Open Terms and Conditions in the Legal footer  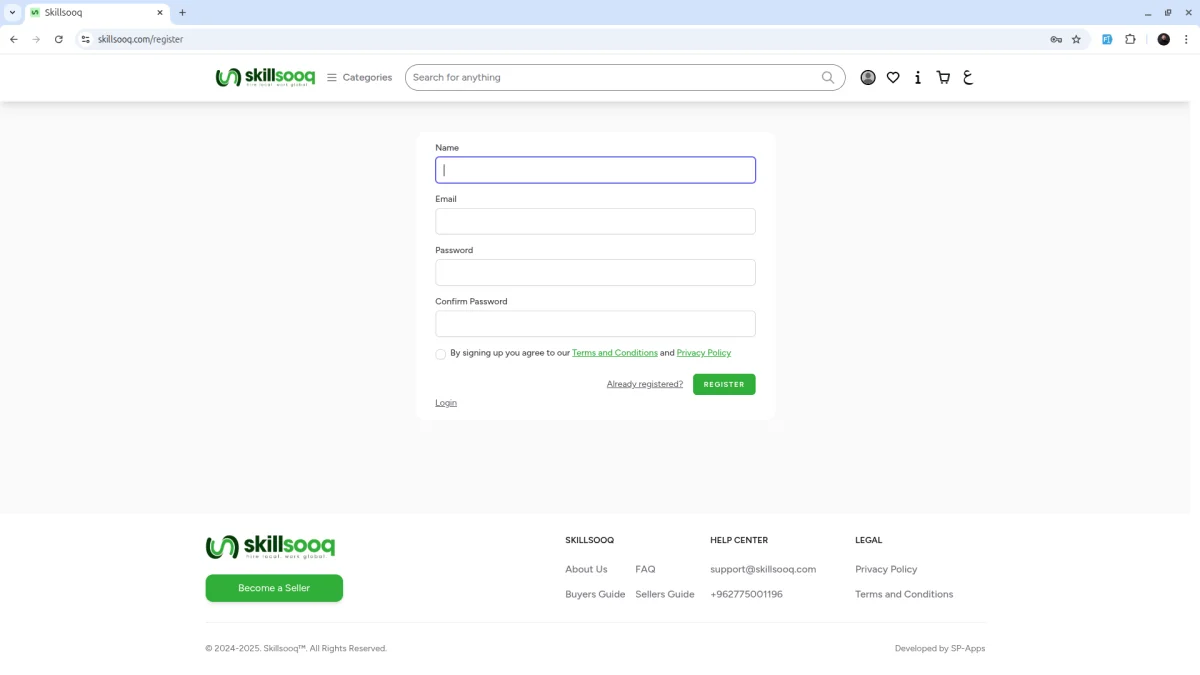coord(904,594)
